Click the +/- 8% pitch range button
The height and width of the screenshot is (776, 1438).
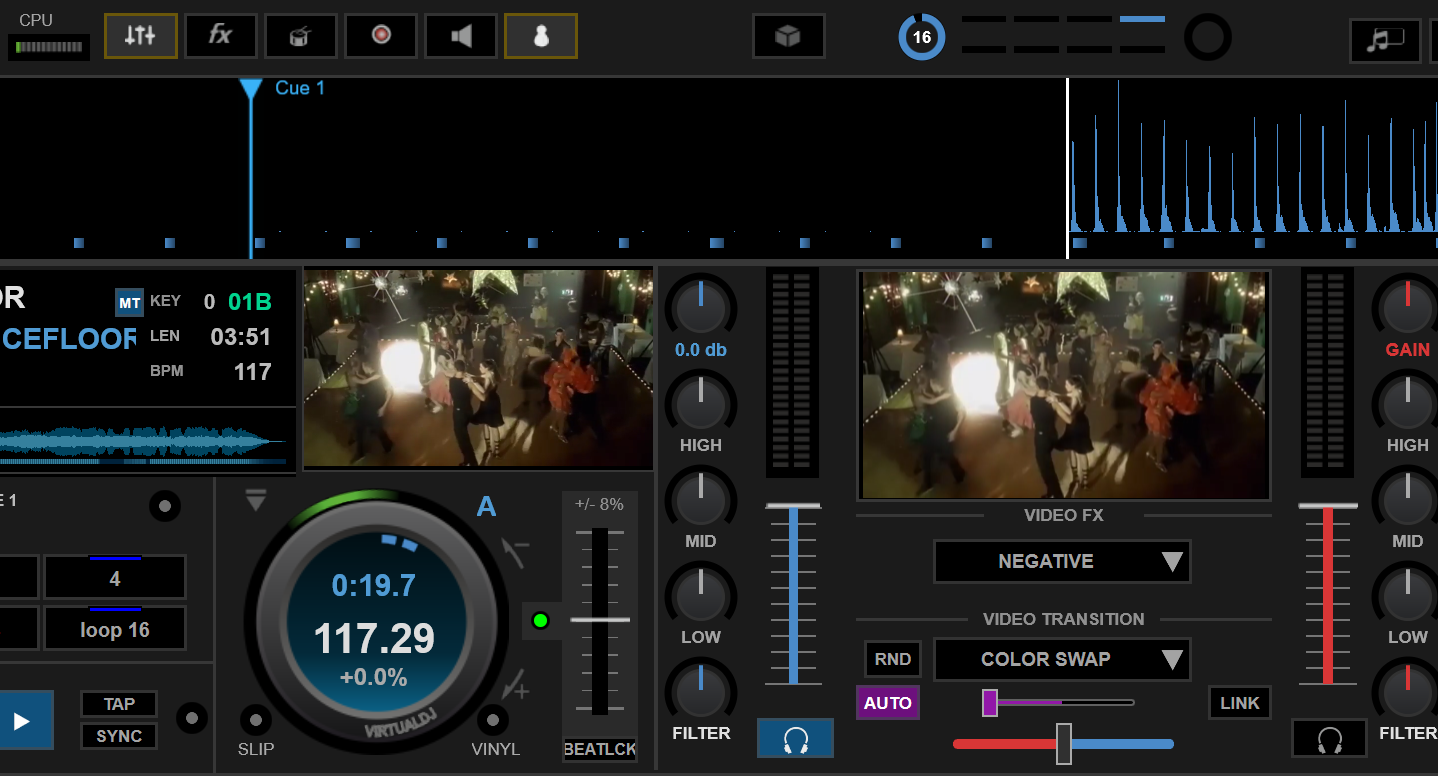pos(600,504)
